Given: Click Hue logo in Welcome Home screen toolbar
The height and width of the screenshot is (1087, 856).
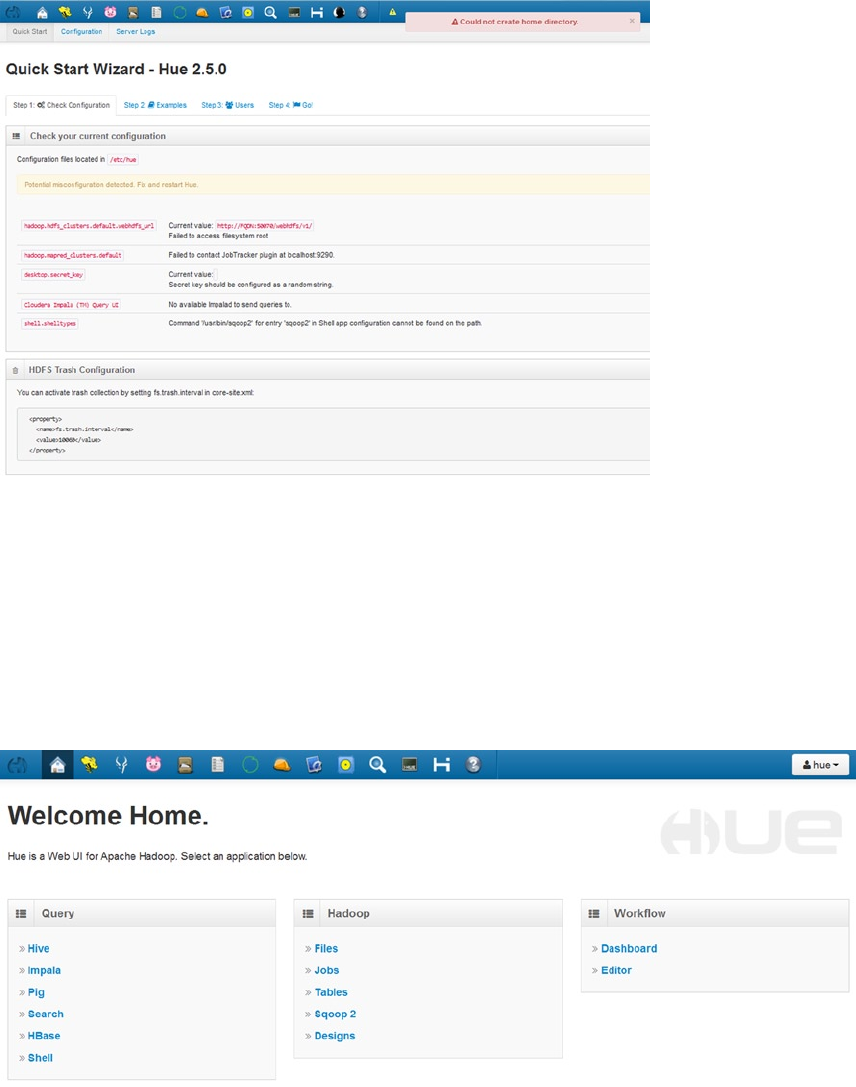Looking at the screenshot, I should coord(17,765).
